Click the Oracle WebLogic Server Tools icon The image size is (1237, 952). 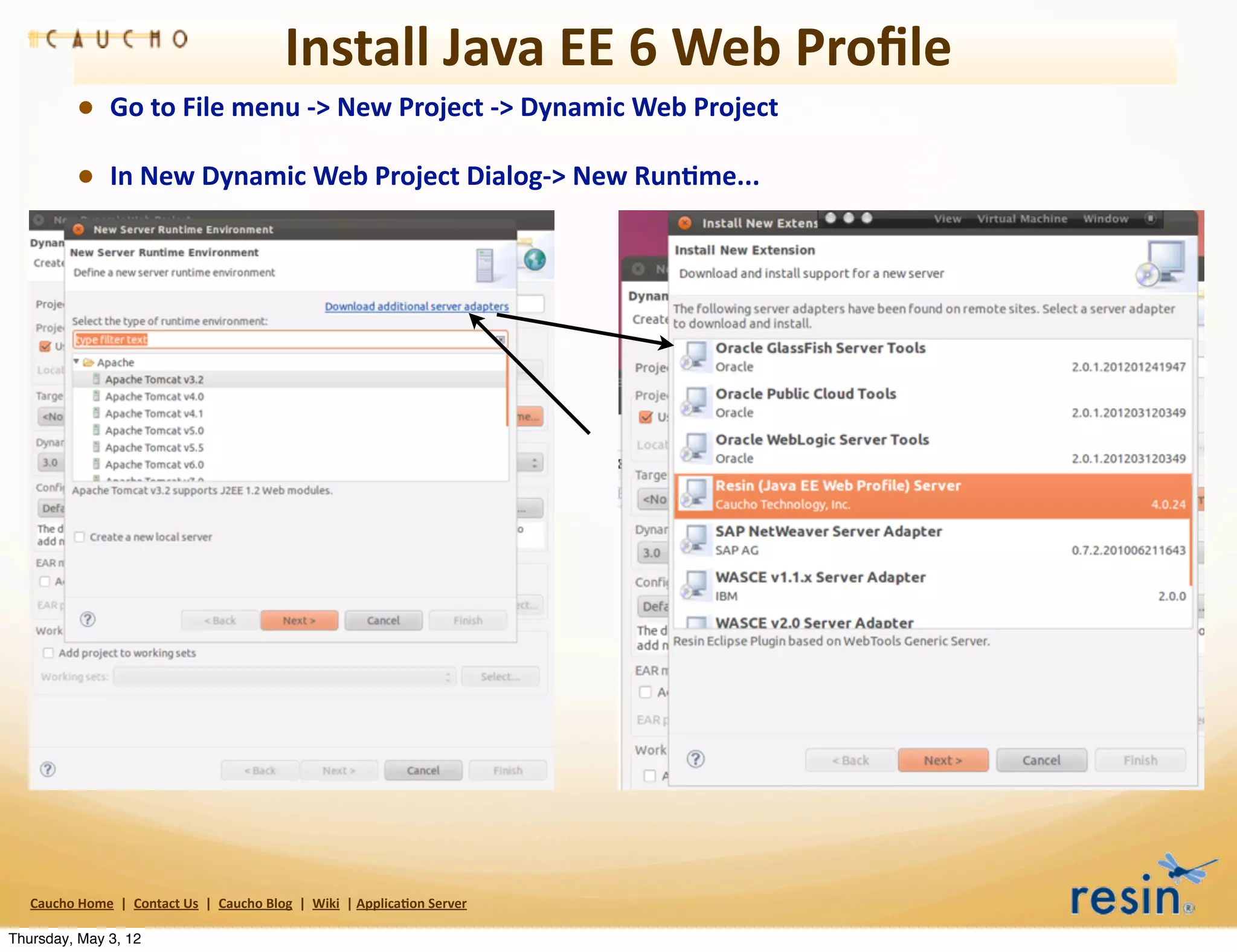pos(695,448)
